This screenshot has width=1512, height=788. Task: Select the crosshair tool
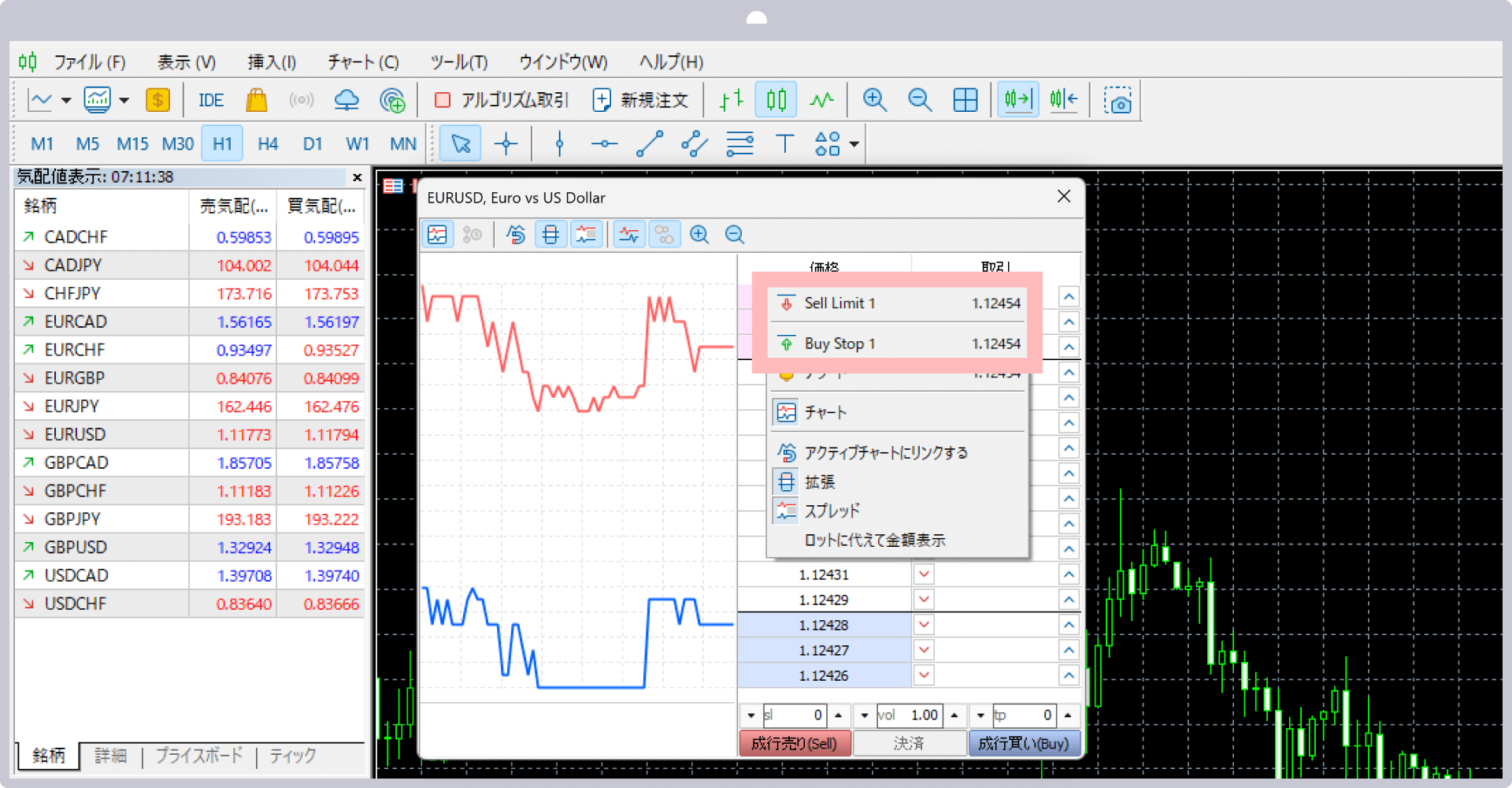tap(506, 143)
